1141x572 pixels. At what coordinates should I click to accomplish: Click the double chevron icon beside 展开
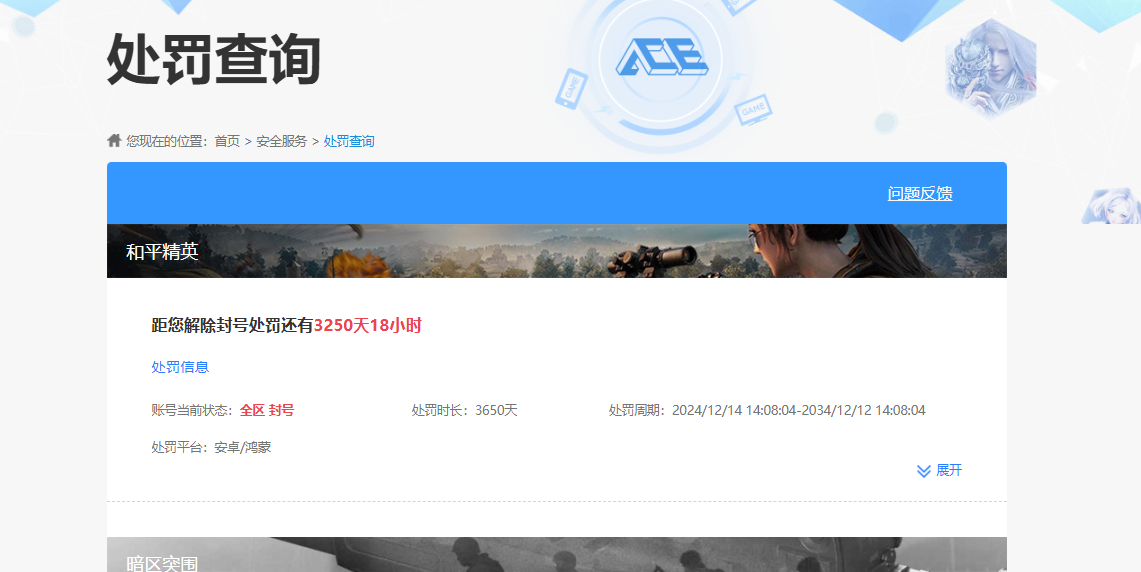(924, 471)
